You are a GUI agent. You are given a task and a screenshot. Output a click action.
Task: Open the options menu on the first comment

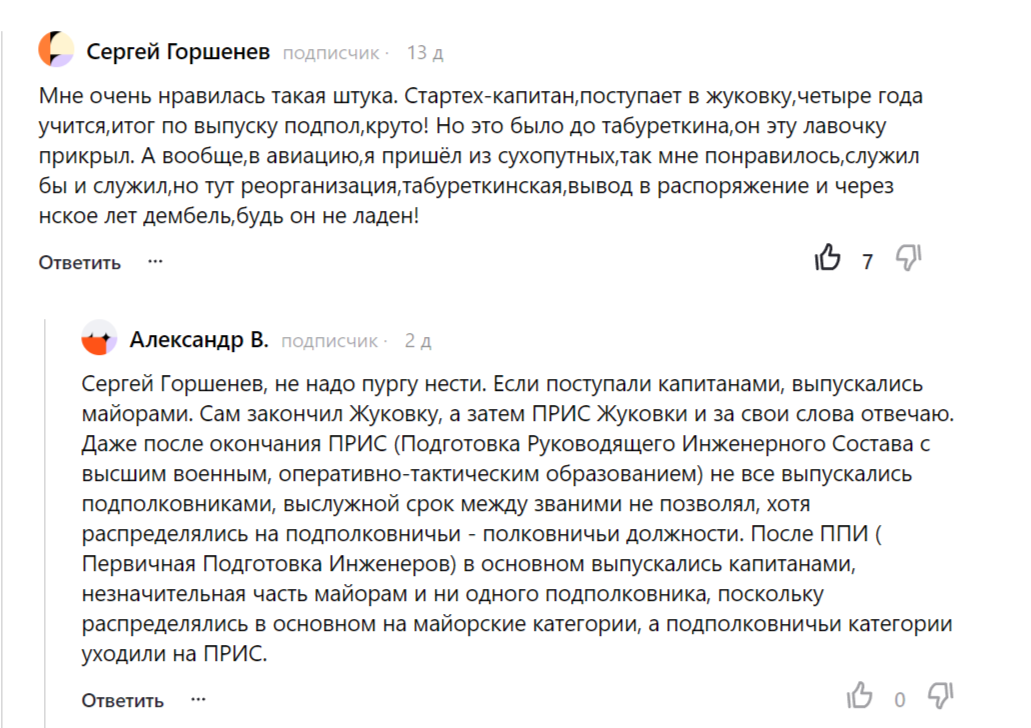pos(155,261)
